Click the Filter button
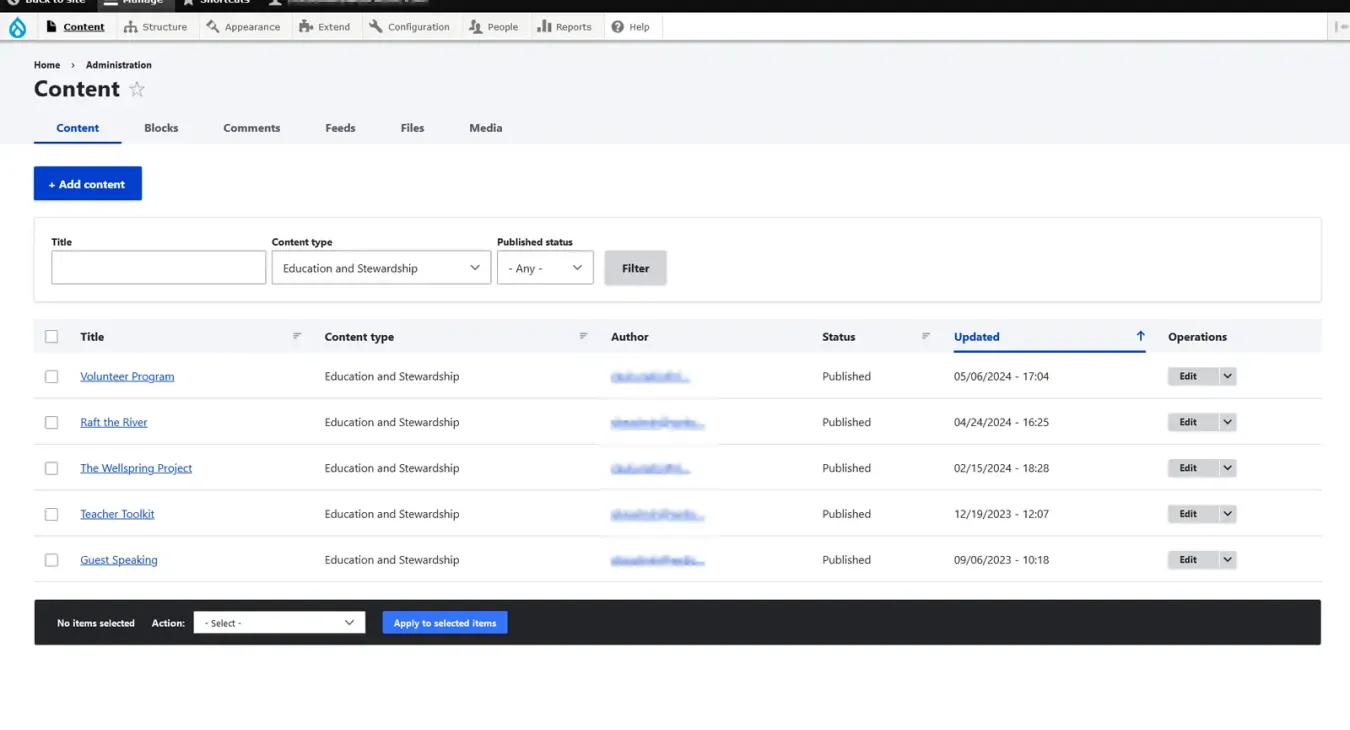 point(635,268)
